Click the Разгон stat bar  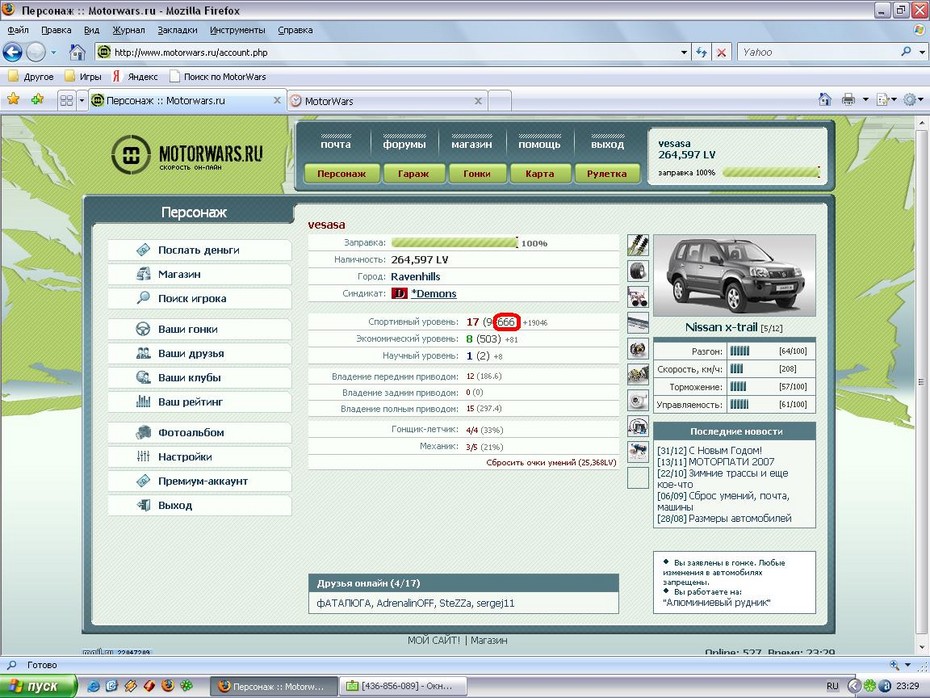739,351
